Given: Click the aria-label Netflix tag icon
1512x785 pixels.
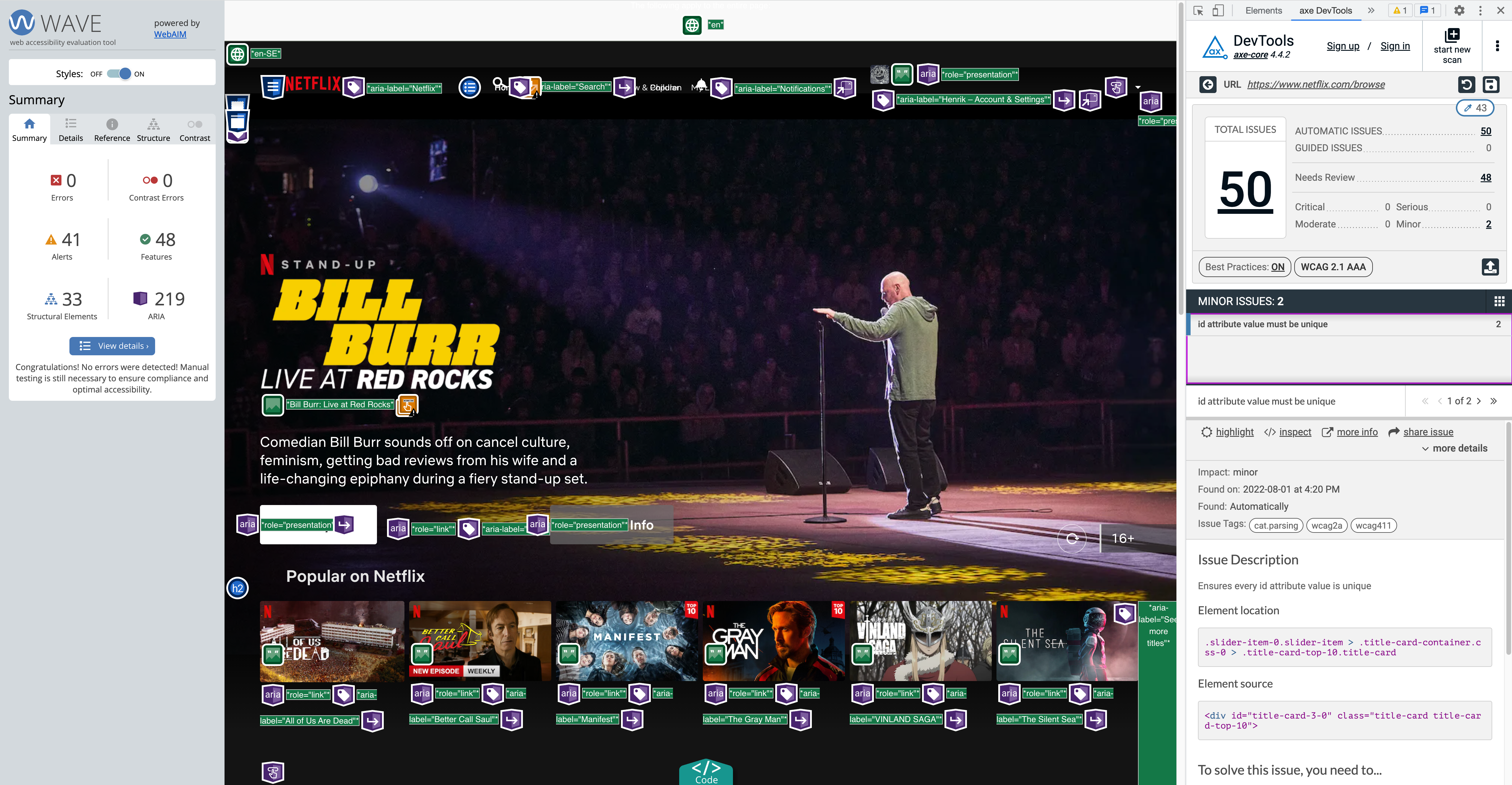Looking at the screenshot, I should click(x=353, y=88).
